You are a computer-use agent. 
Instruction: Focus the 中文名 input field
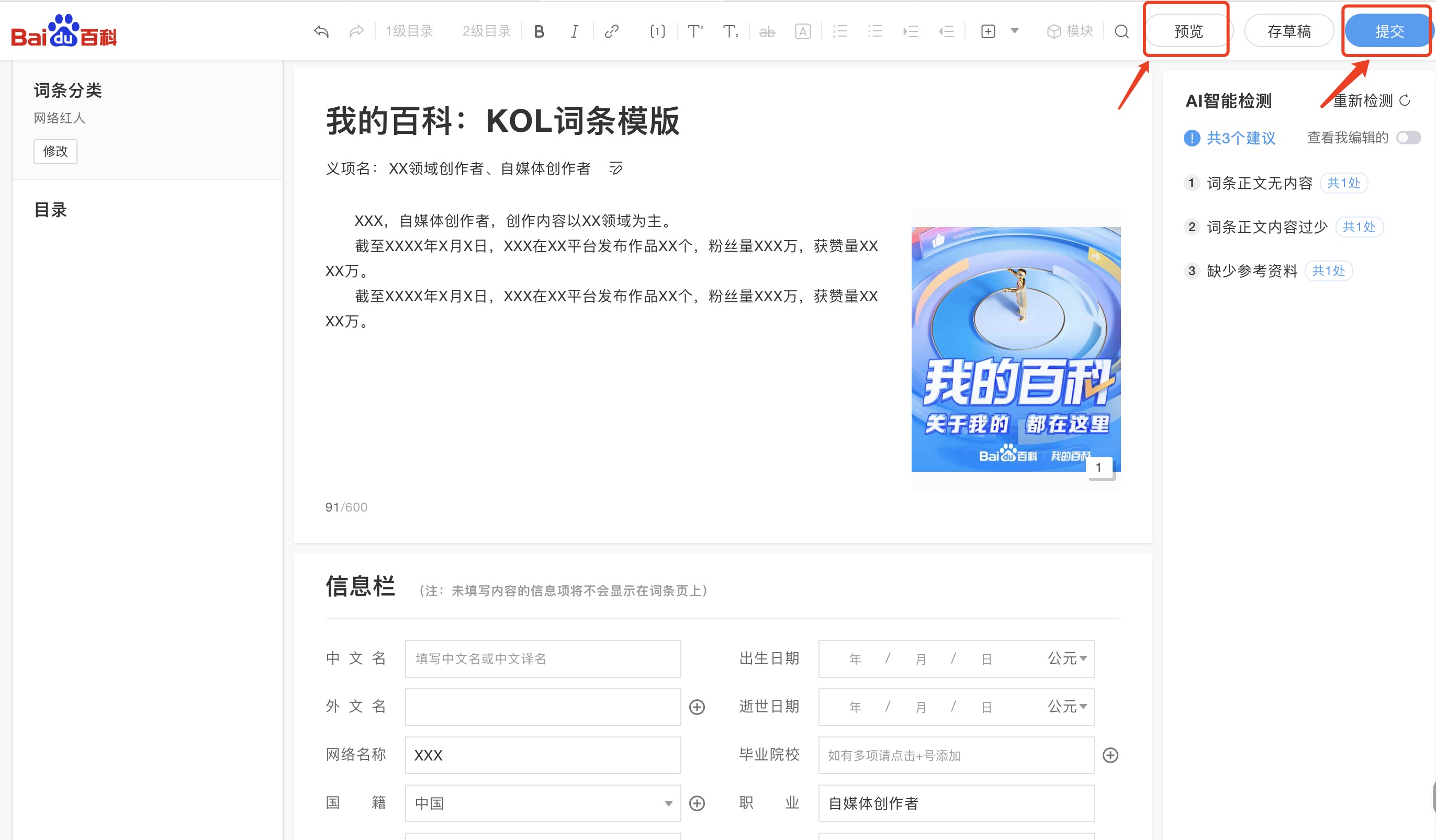543,659
